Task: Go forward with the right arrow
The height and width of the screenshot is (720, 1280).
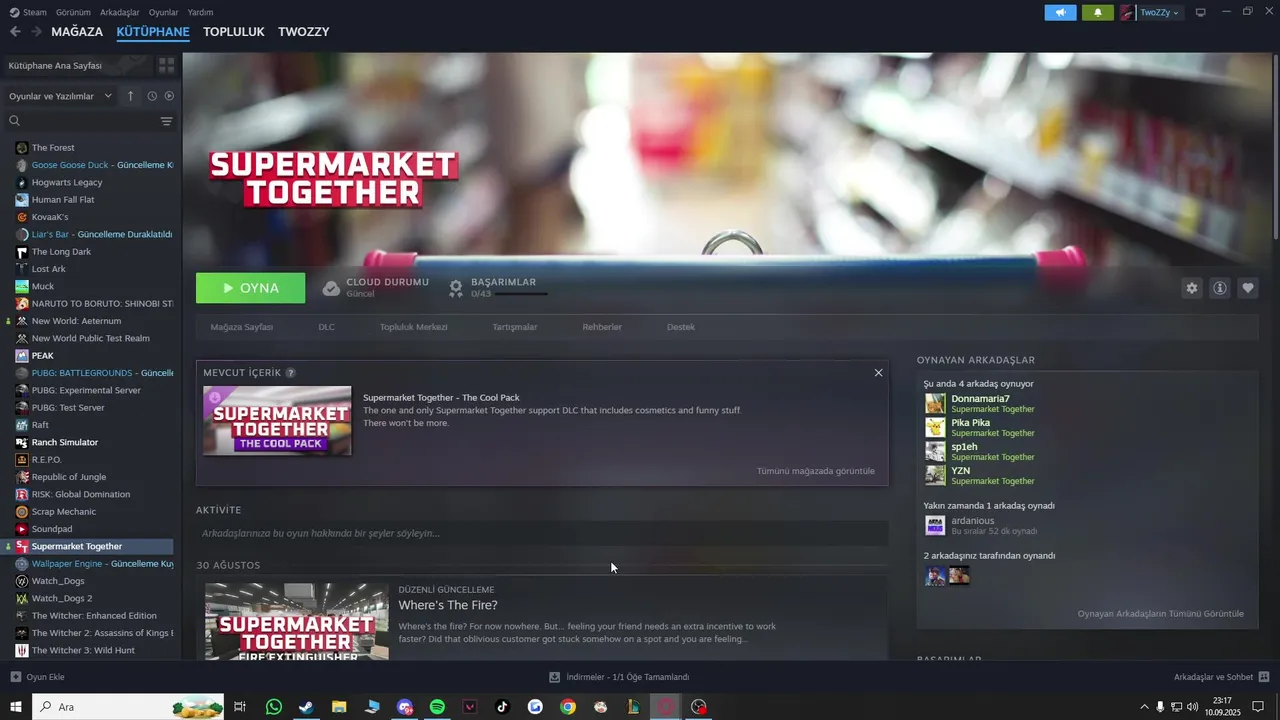Action: point(36,32)
